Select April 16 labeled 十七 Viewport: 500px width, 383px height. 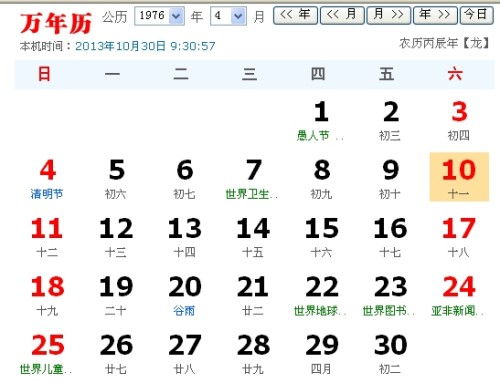coord(390,237)
